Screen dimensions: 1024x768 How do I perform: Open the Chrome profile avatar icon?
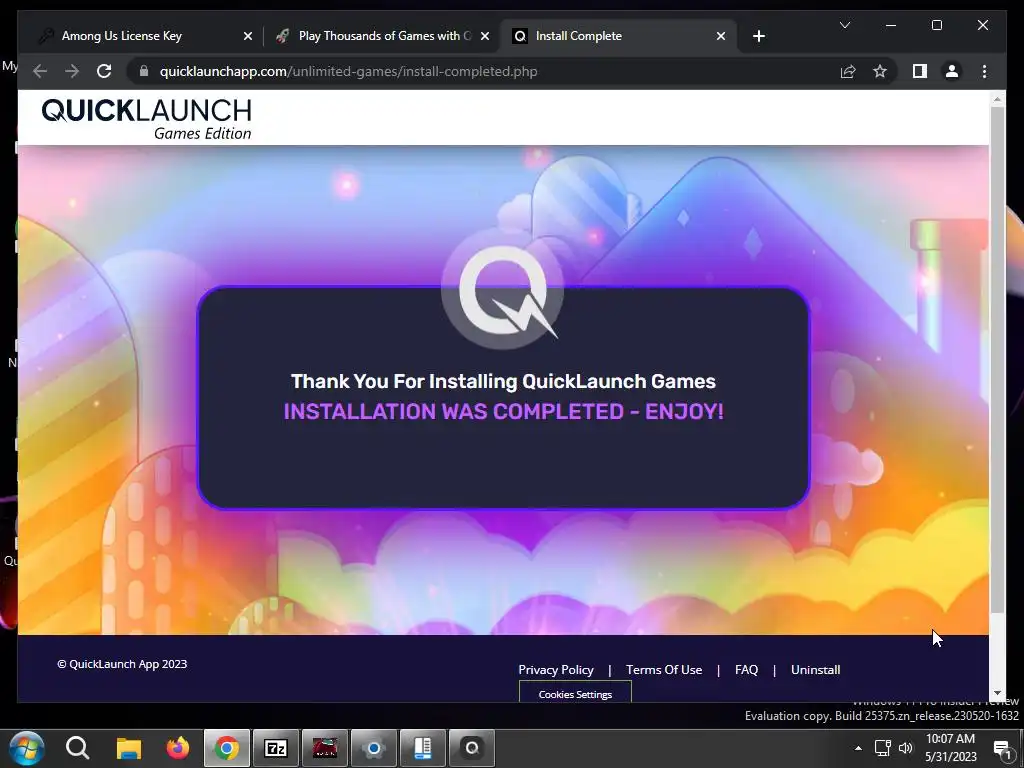[x=952, y=71]
